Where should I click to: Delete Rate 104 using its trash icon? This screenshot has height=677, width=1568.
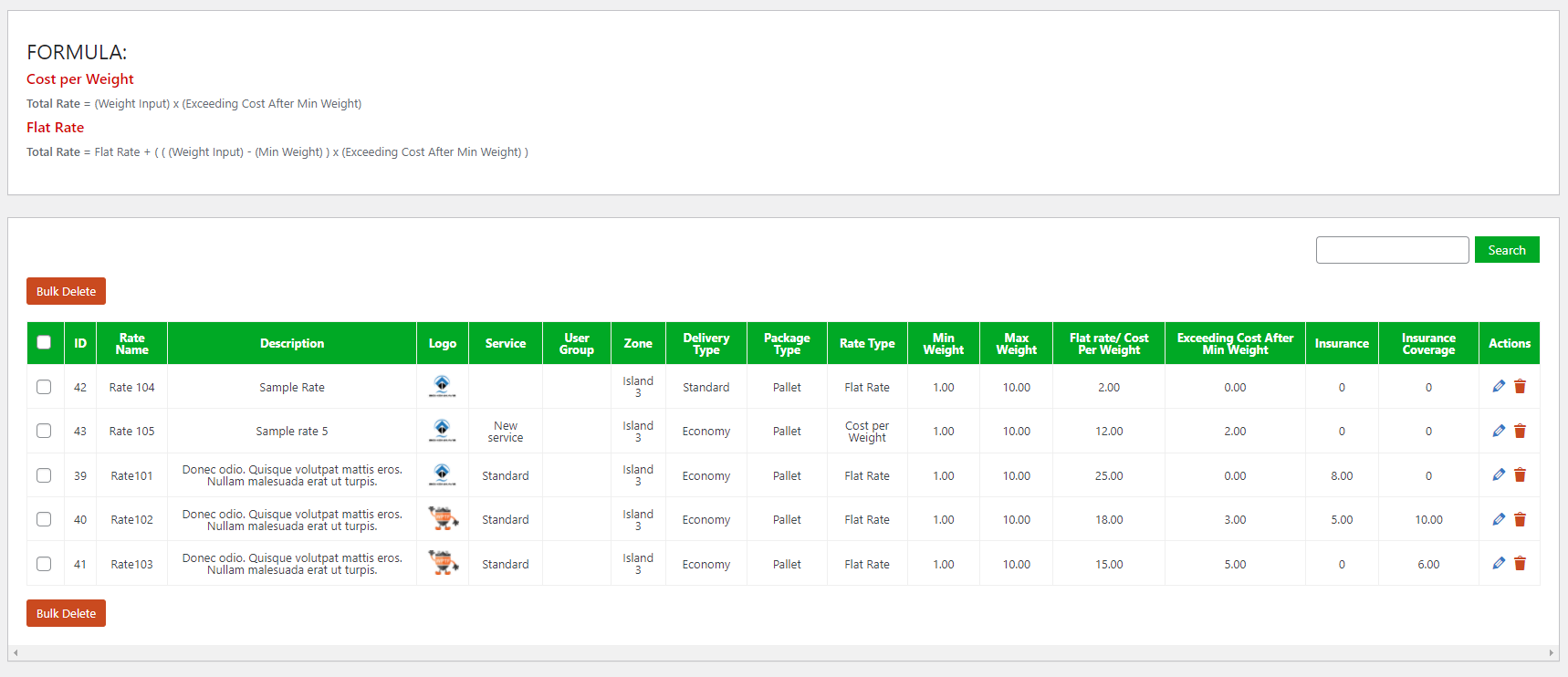click(x=1520, y=387)
